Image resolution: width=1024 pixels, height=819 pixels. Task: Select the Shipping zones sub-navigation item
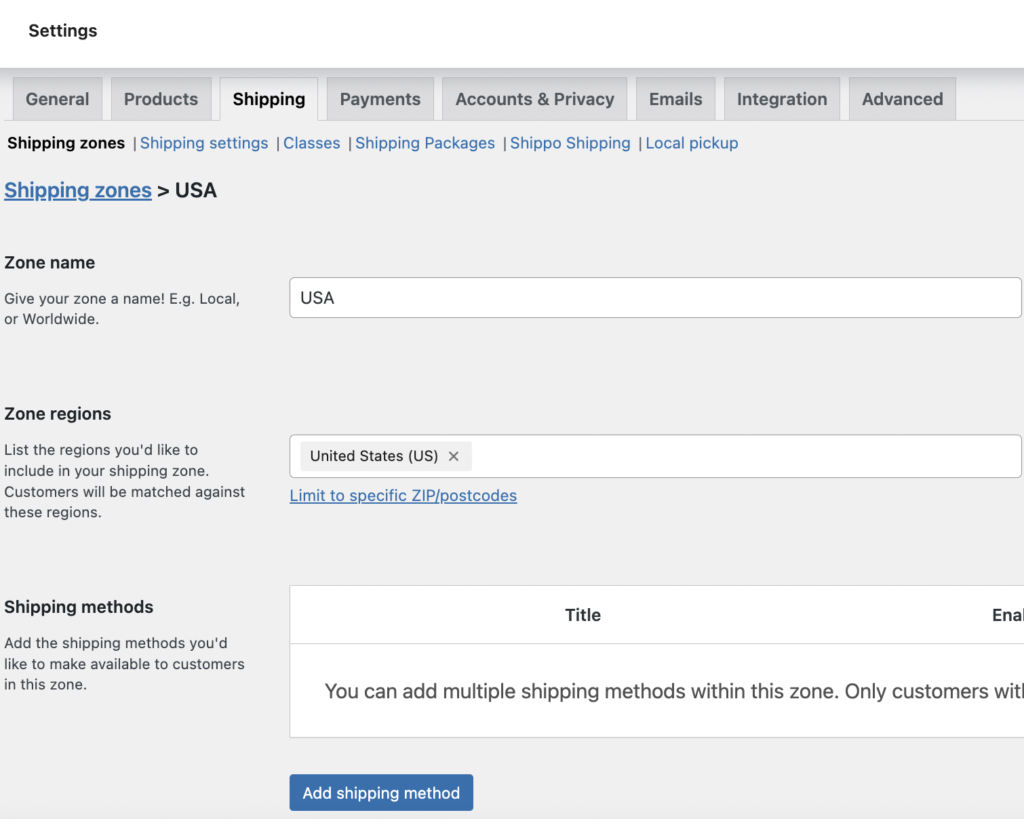tap(66, 143)
